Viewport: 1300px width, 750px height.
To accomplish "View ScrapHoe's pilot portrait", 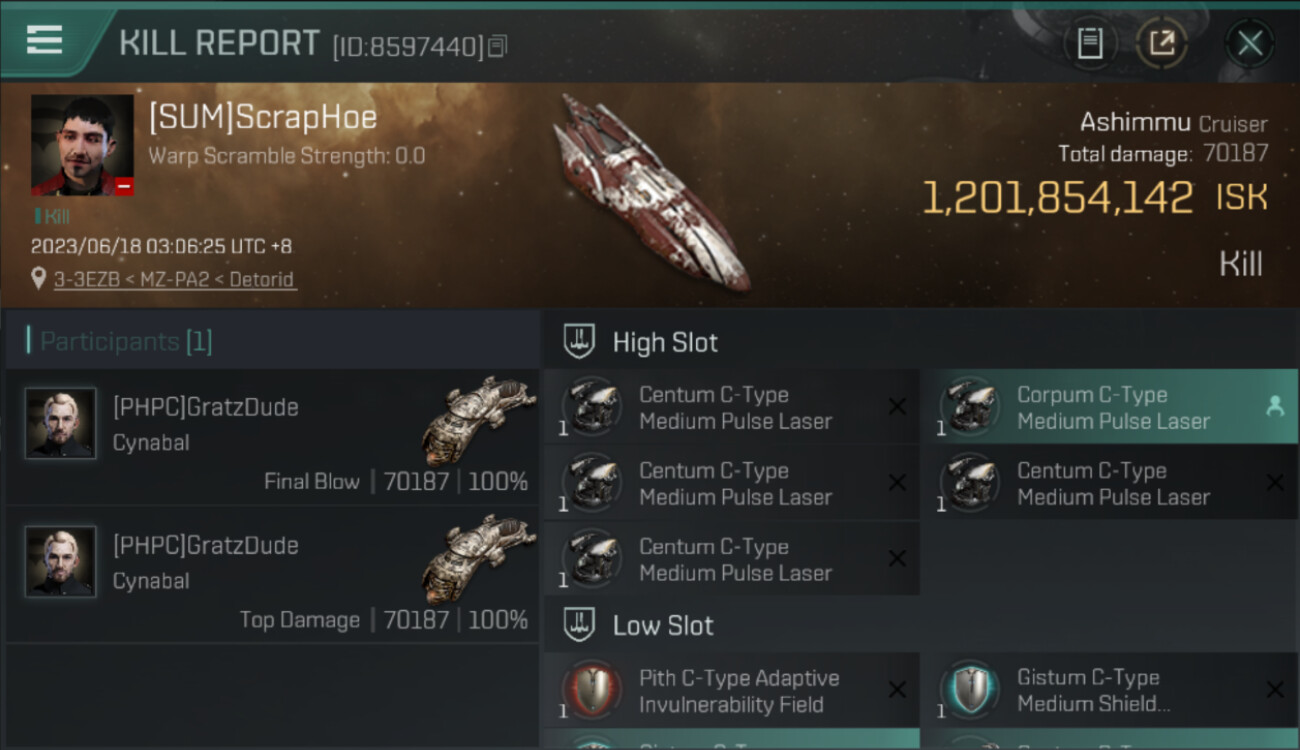I will (82, 145).
